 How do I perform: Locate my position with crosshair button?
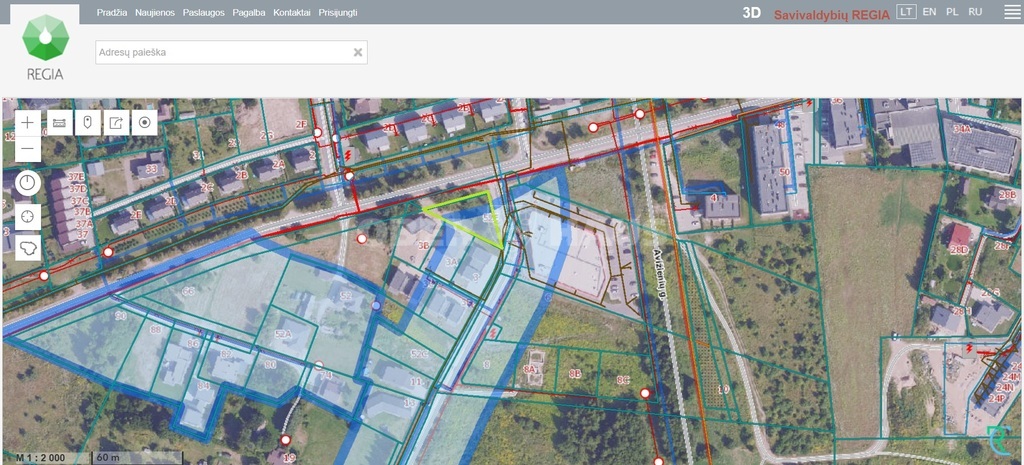coord(27,217)
